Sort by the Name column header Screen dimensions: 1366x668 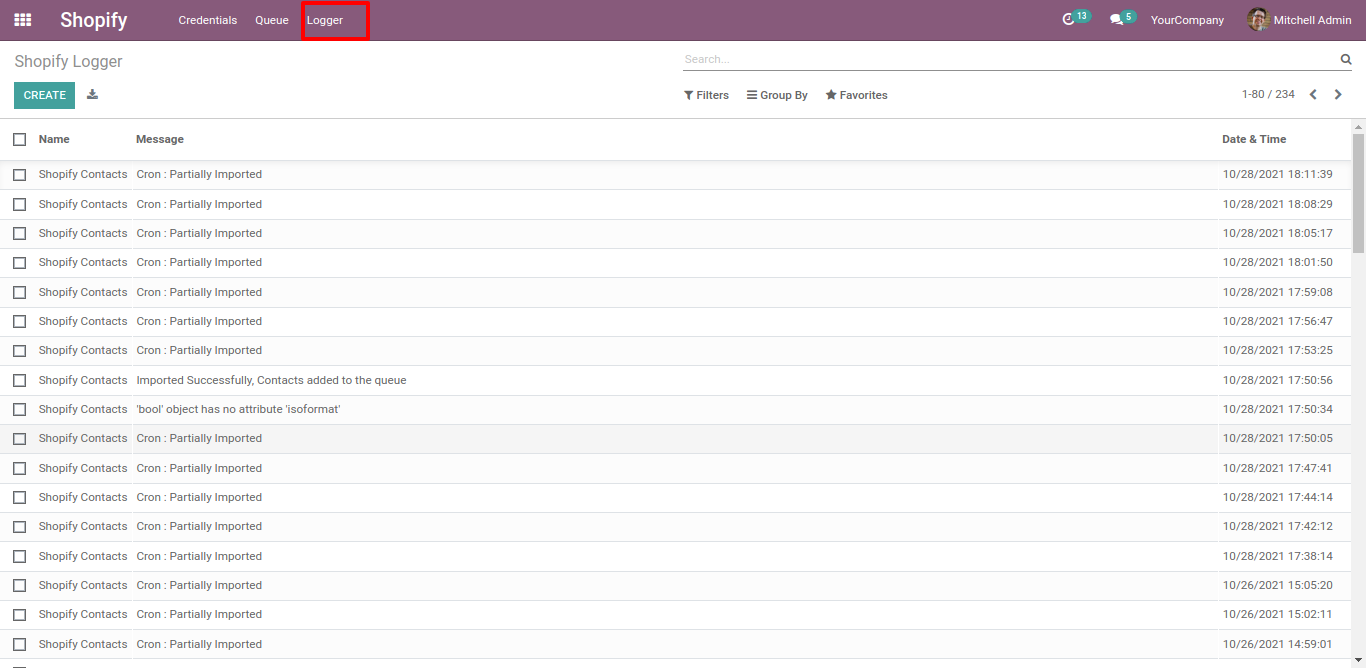54,139
